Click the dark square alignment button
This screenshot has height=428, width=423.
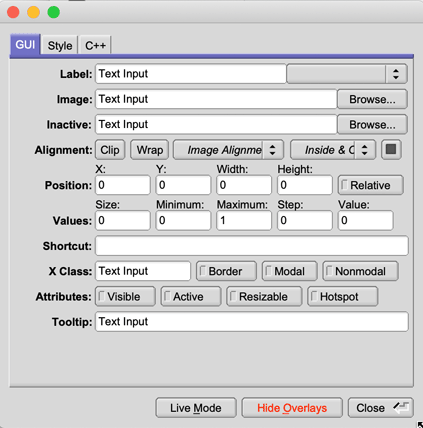coord(391,150)
